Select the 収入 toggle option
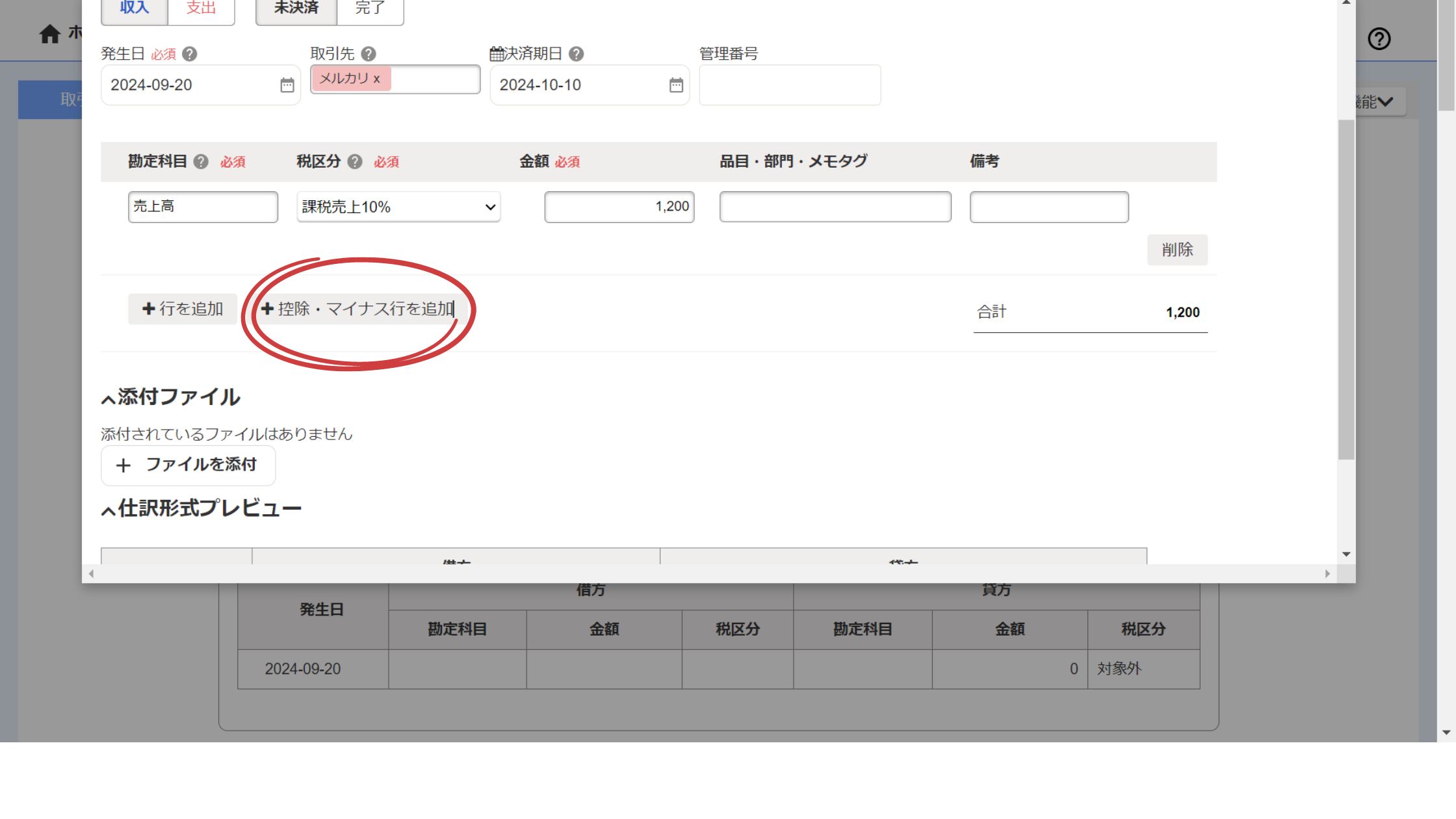 (135, 9)
